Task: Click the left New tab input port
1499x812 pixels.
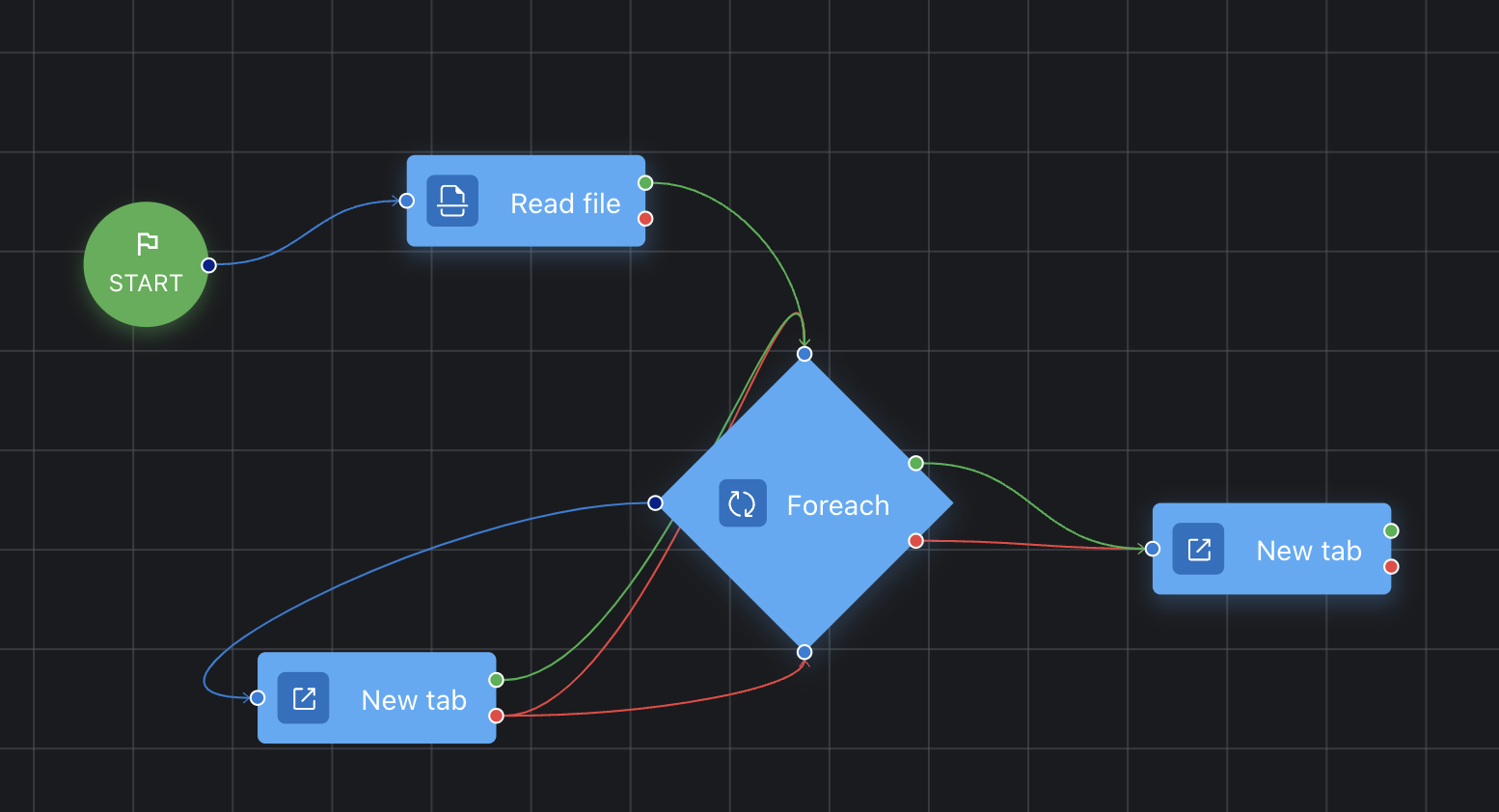Action: (x=258, y=698)
